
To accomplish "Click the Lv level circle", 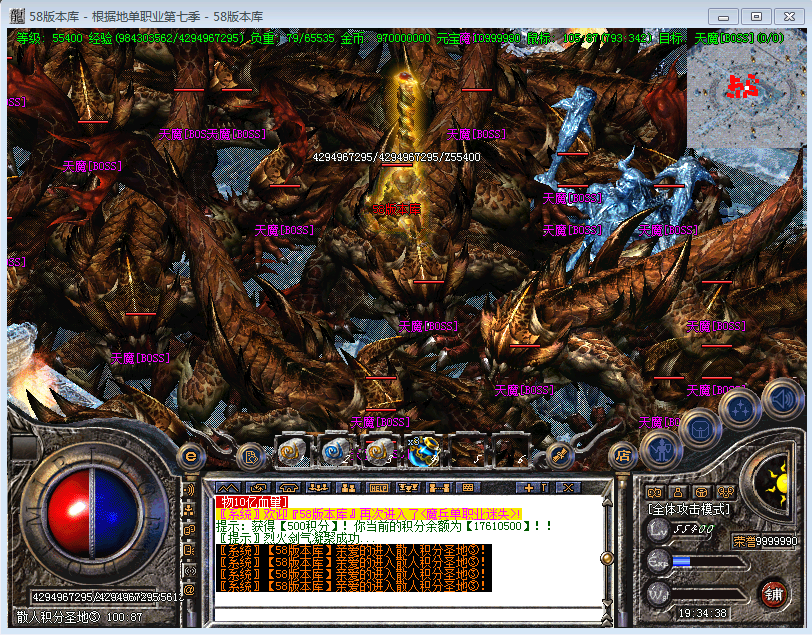I will point(658,529).
